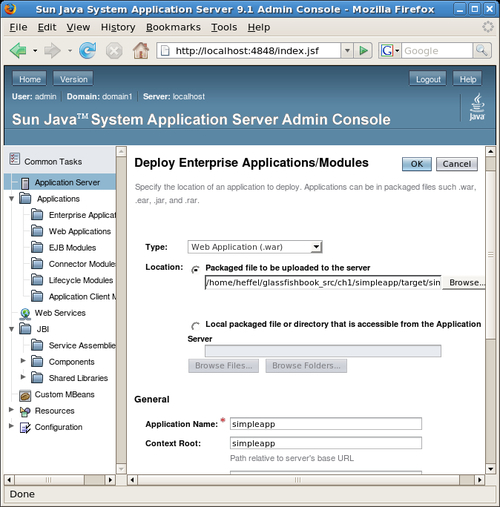This screenshot has width=500, height=507.
Task: Click the main content horizontal scrollbar right arrow
Action: coord(479,480)
